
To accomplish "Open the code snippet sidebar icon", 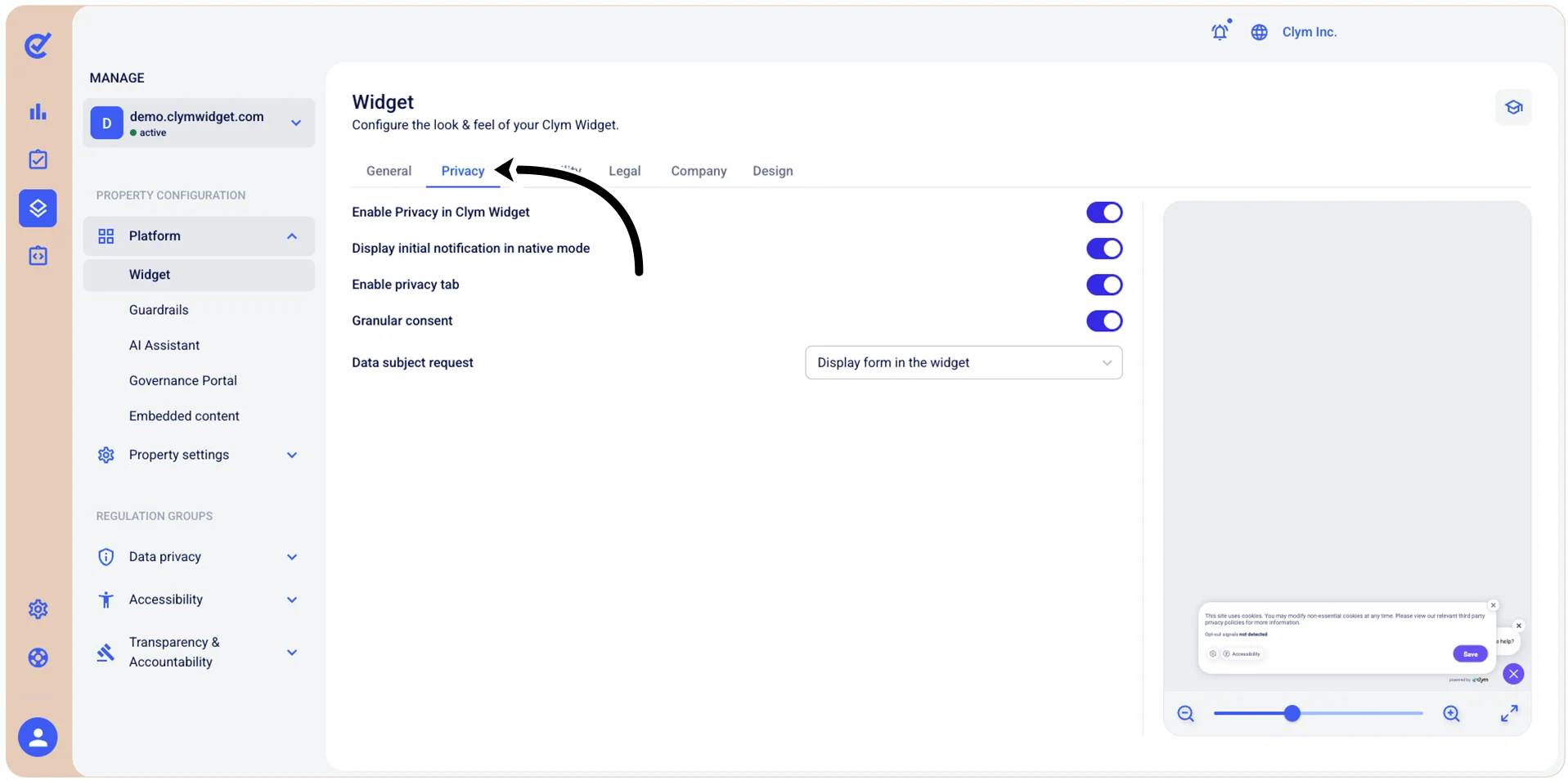I will [38, 256].
